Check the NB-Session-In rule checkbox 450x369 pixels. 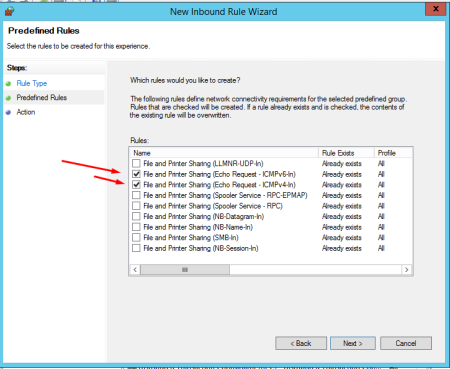136,248
